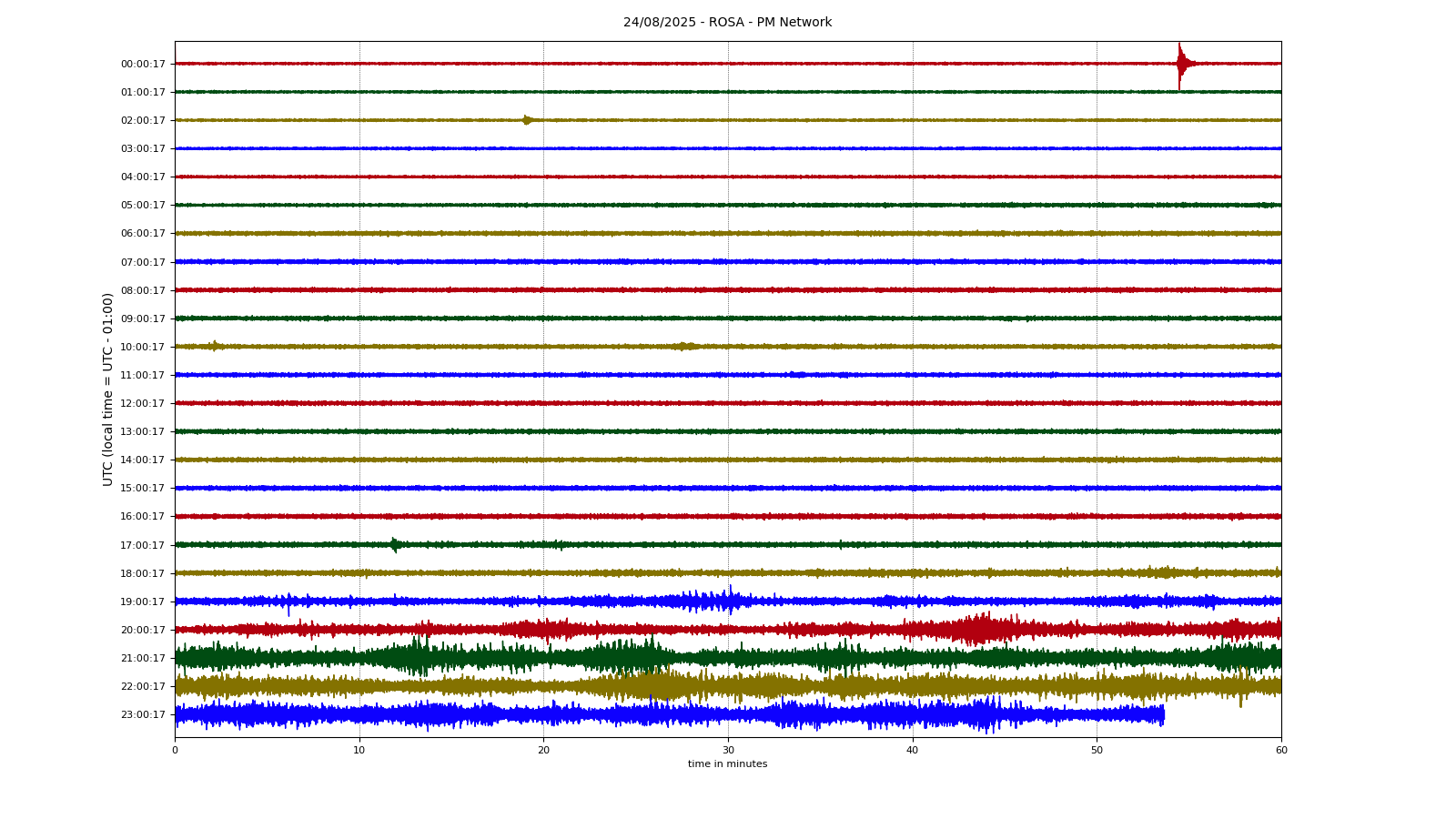This screenshot has height=819, width=1456.
Task: Click the 11:00:17 time label
Action: [x=143, y=375]
